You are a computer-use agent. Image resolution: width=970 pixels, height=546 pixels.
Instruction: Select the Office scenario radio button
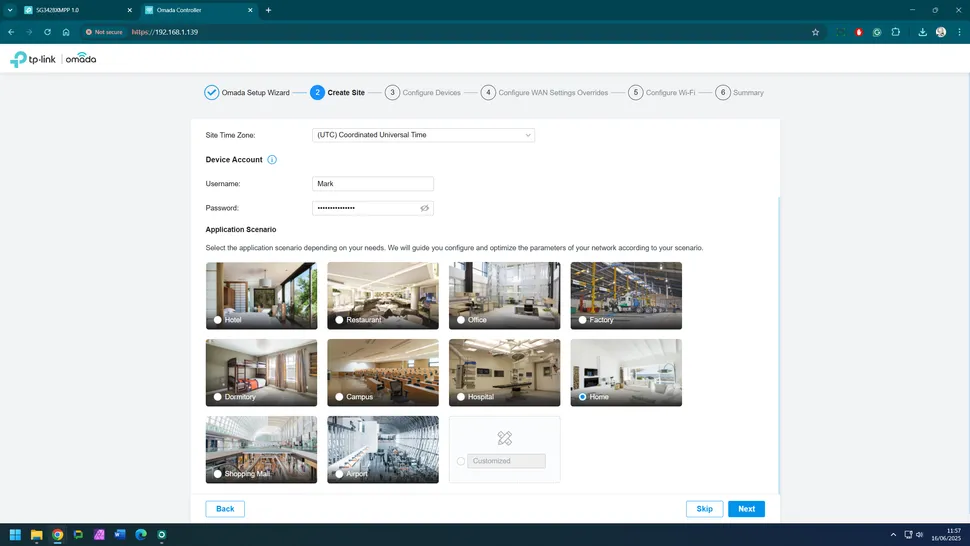pyautogui.click(x=461, y=320)
